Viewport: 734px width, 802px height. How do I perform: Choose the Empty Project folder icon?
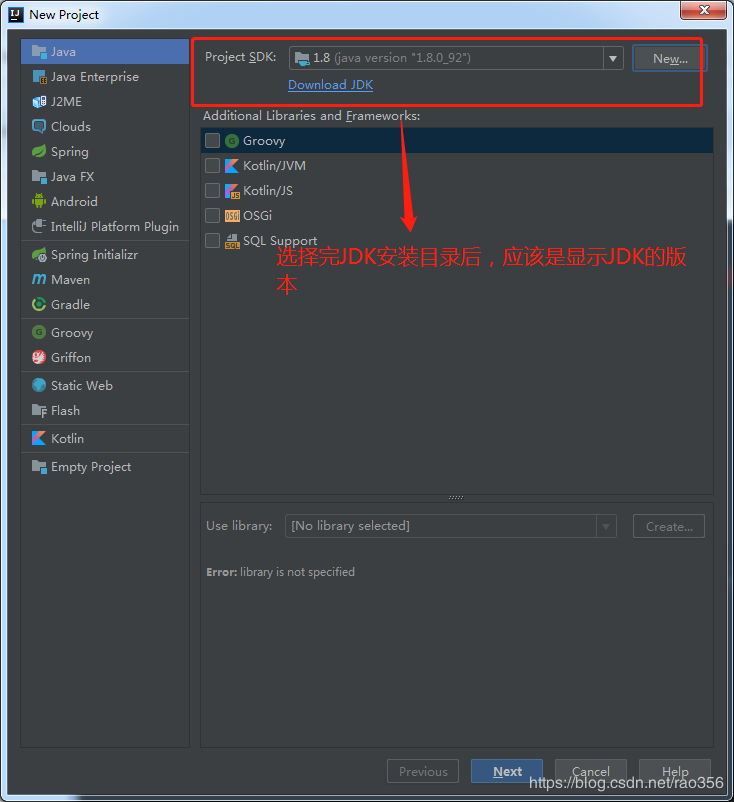point(39,466)
